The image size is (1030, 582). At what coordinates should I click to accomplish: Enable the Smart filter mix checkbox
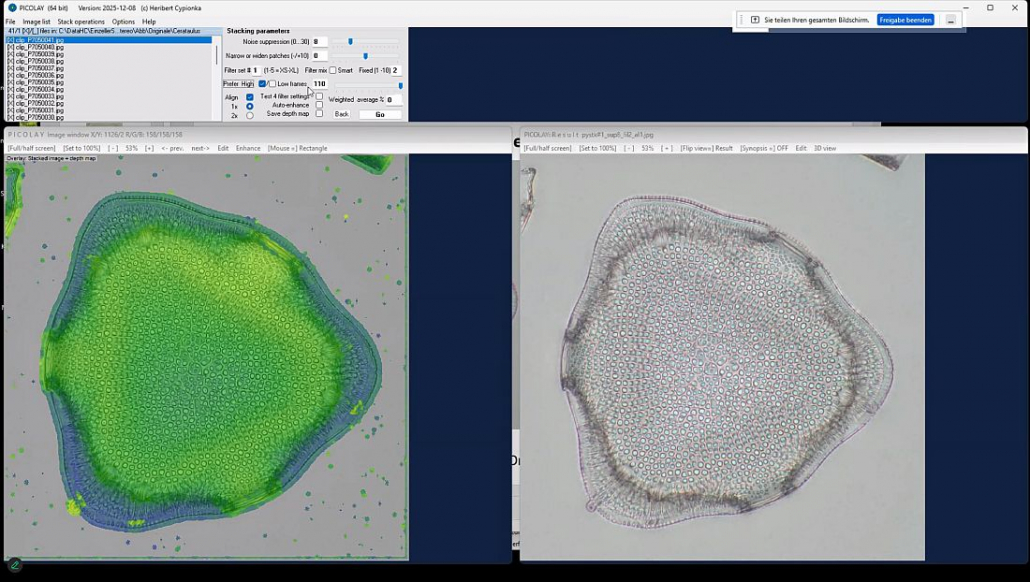coord(333,71)
